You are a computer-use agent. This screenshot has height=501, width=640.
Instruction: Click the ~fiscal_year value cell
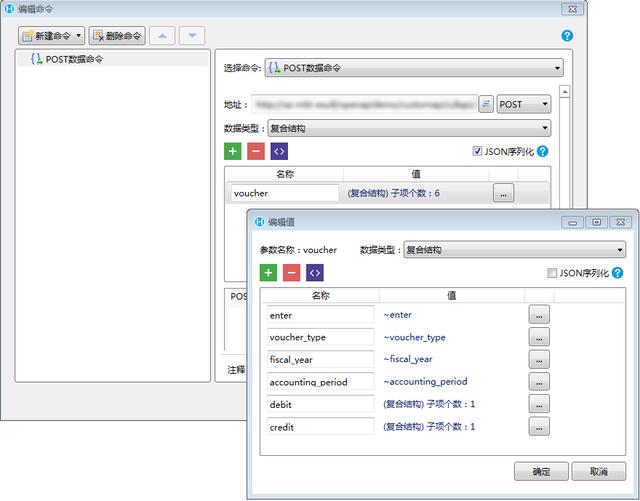click(x=408, y=359)
